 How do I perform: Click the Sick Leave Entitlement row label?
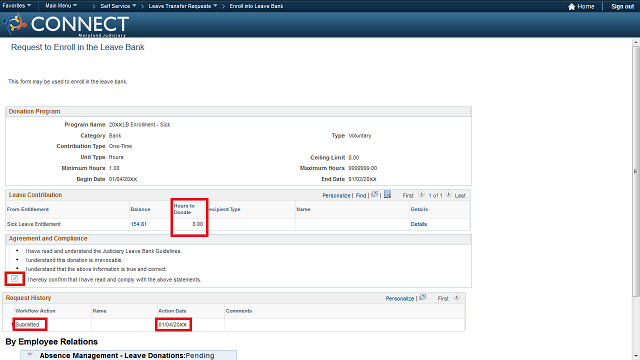[34, 224]
